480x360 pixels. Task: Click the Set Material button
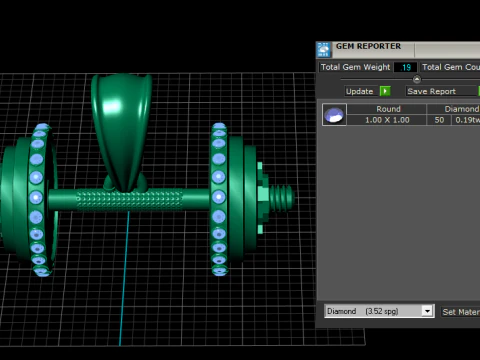[x=461, y=312]
